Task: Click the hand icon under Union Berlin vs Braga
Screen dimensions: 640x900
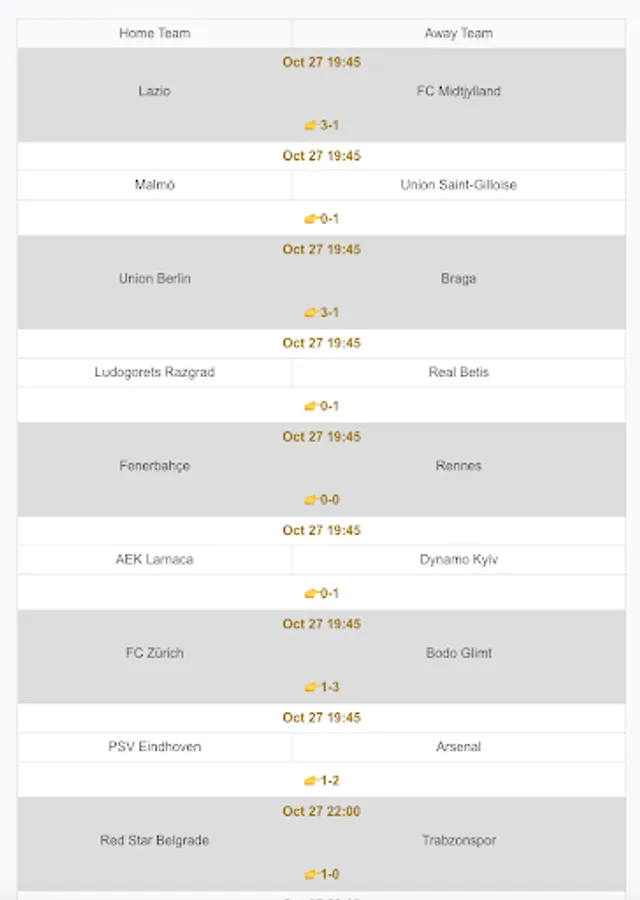Action: coord(311,312)
